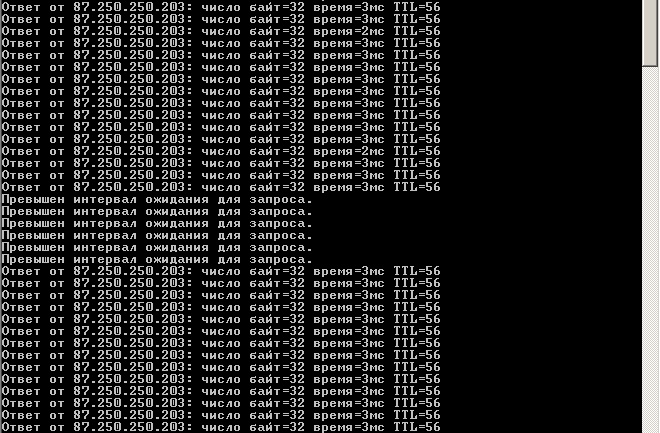
Task: Click the first reply line after the timeouts
Action: tap(221, 271)
